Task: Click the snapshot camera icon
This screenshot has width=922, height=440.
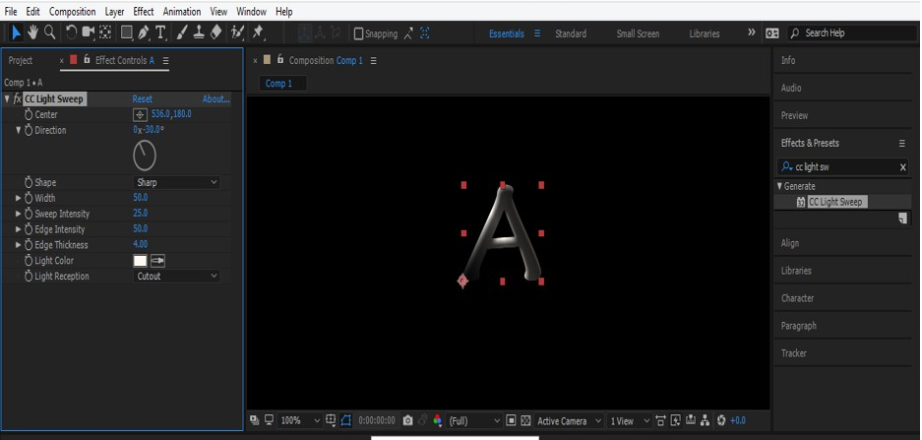Action: click(407, 421)
